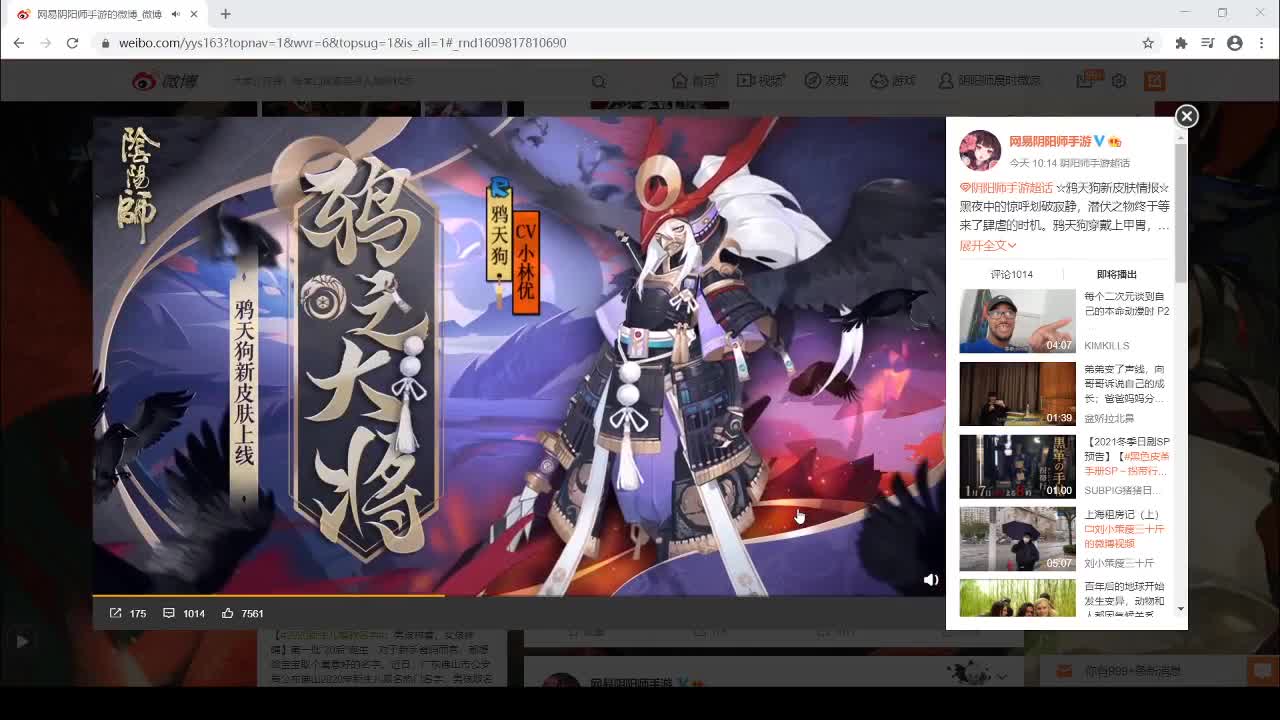
Task: Expand full text with 展开全文
Action: click(988, 245)
